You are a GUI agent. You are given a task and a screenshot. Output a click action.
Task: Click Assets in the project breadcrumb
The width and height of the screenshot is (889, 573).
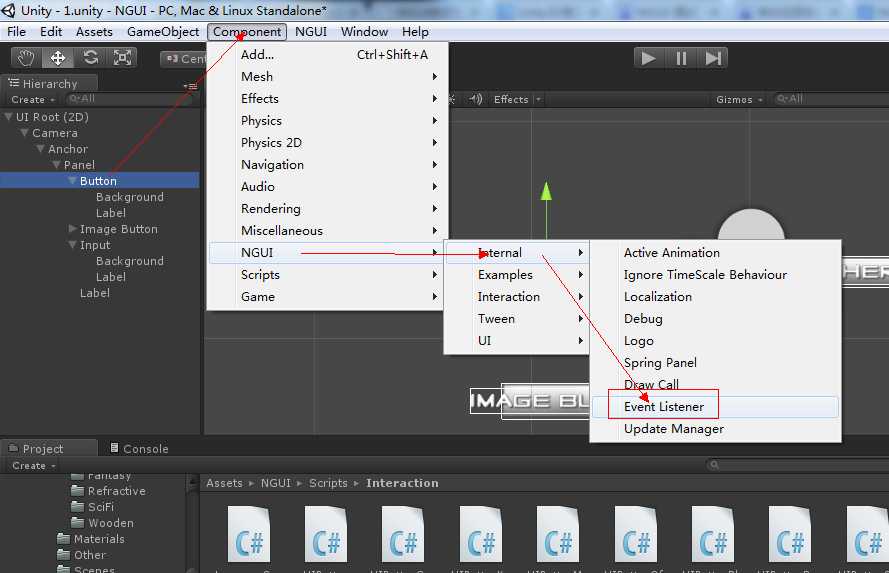(224, 483)
